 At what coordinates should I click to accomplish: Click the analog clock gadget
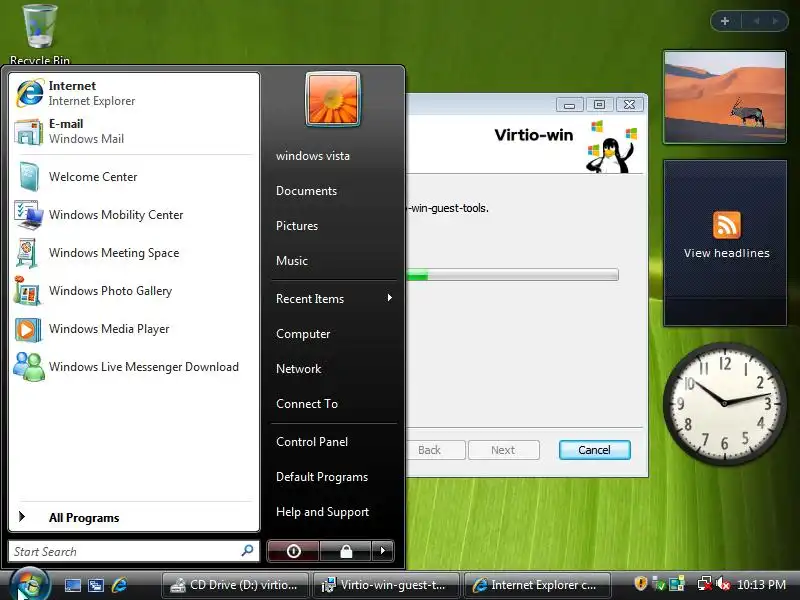tap(724, 403)
